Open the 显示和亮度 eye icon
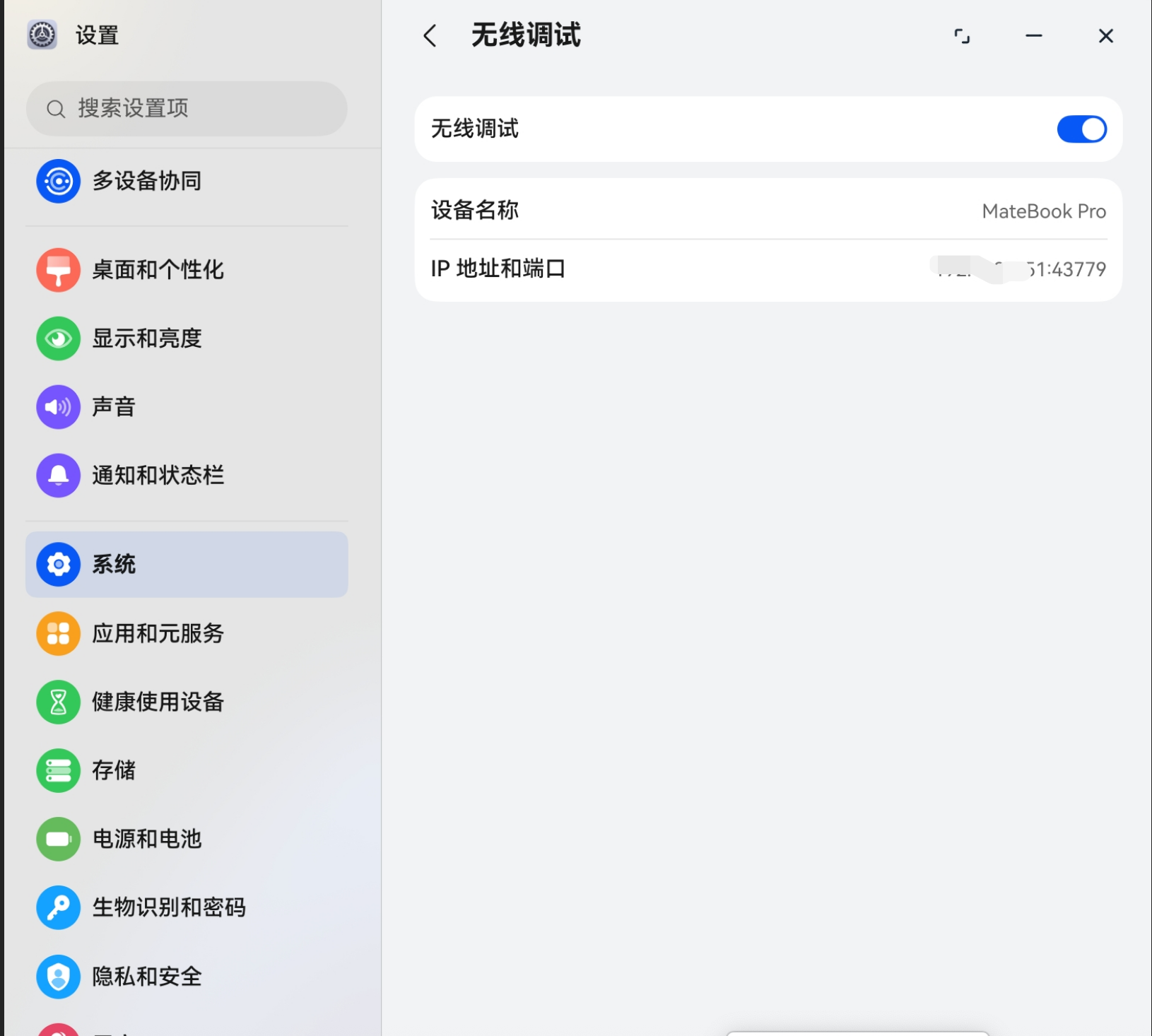The image size is (1152, 1036). (58, 339)
